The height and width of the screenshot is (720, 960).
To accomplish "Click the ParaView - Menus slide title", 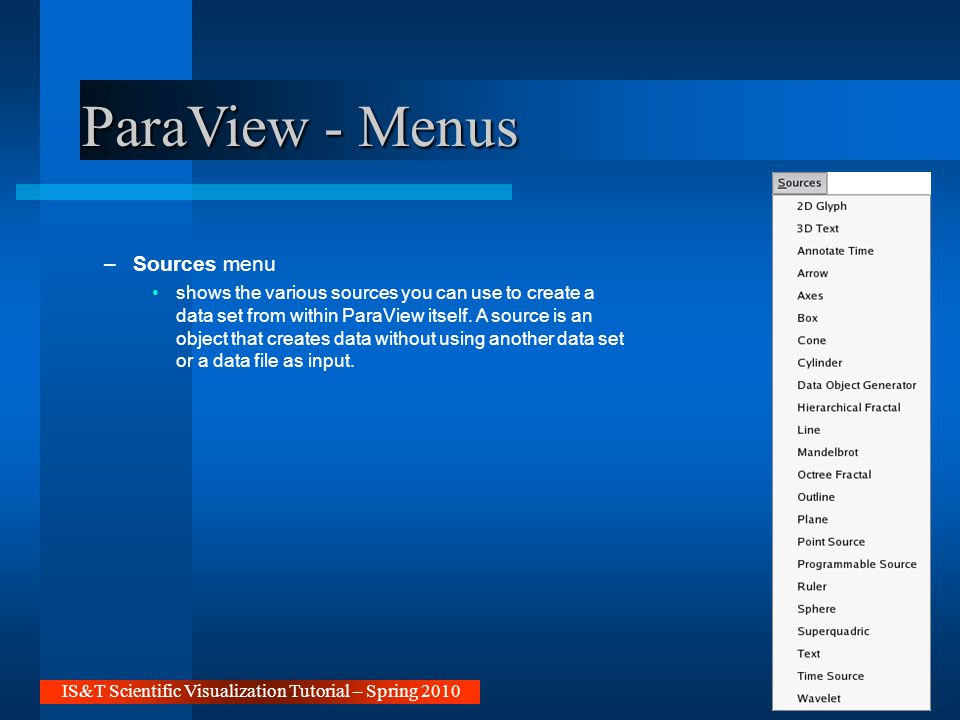I will click(300, 127).
